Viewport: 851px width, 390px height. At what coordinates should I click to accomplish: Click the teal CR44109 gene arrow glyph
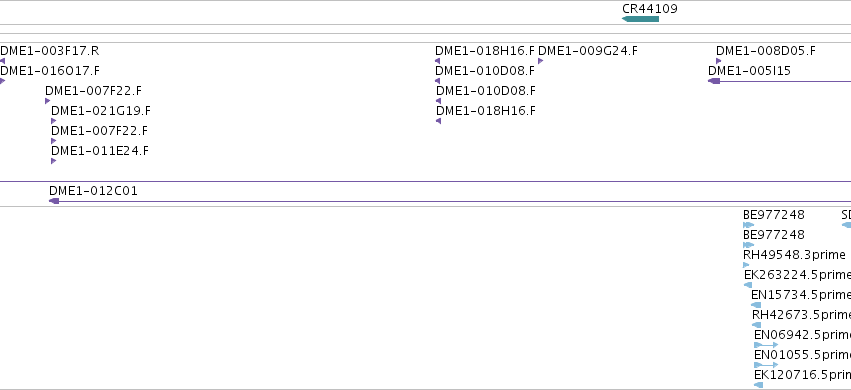pyautogui.click(x=640, y=19)
